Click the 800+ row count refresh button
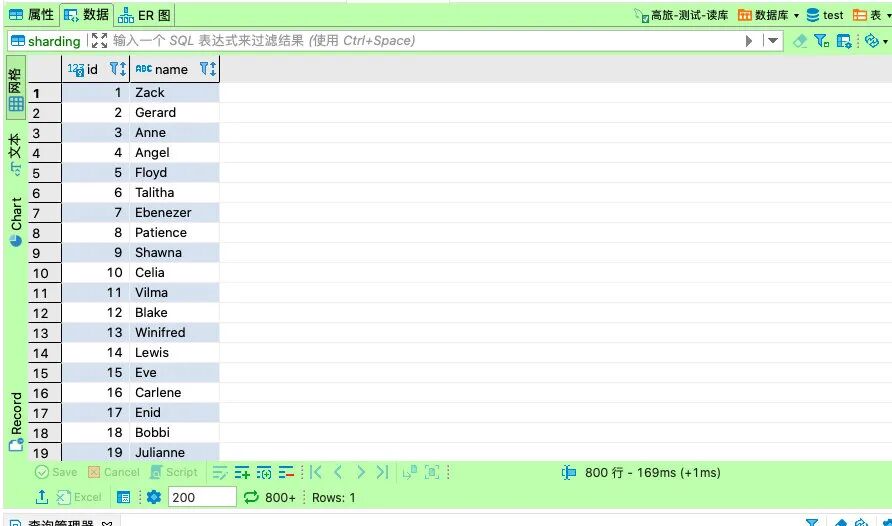 point(270,497)
